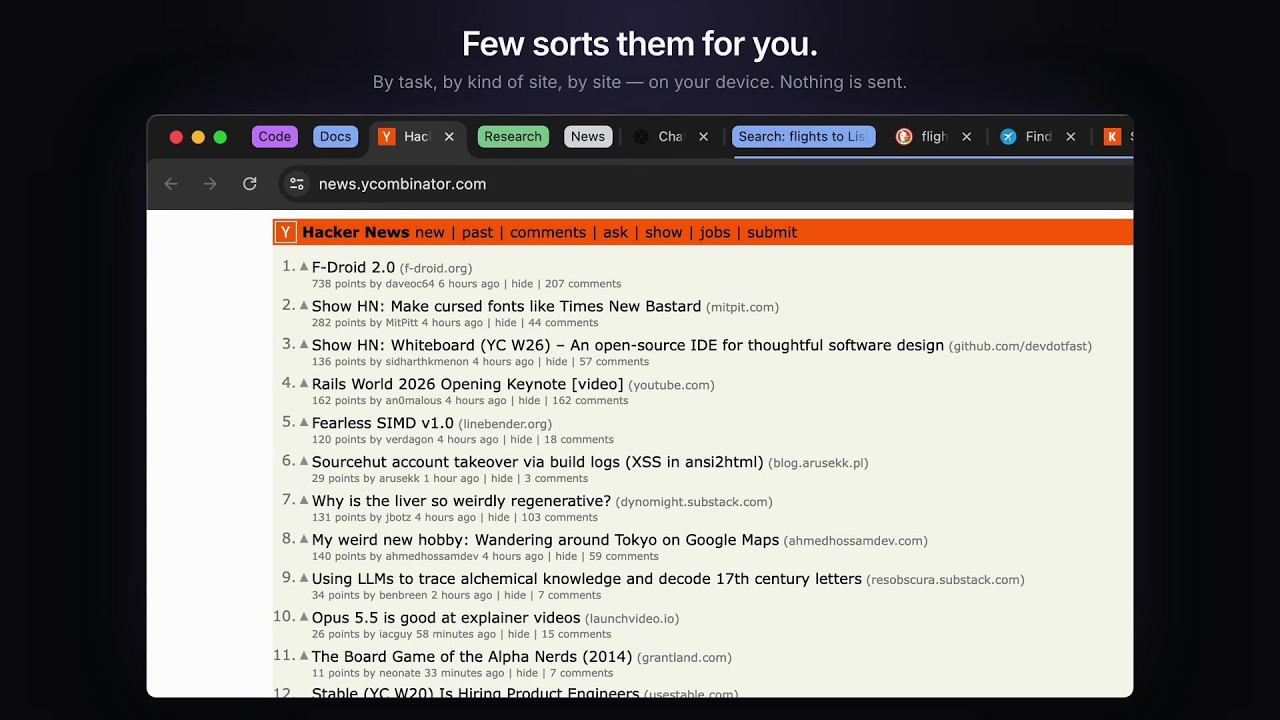Reload the current page
The image size is (1280, 720).
[250, 184]
